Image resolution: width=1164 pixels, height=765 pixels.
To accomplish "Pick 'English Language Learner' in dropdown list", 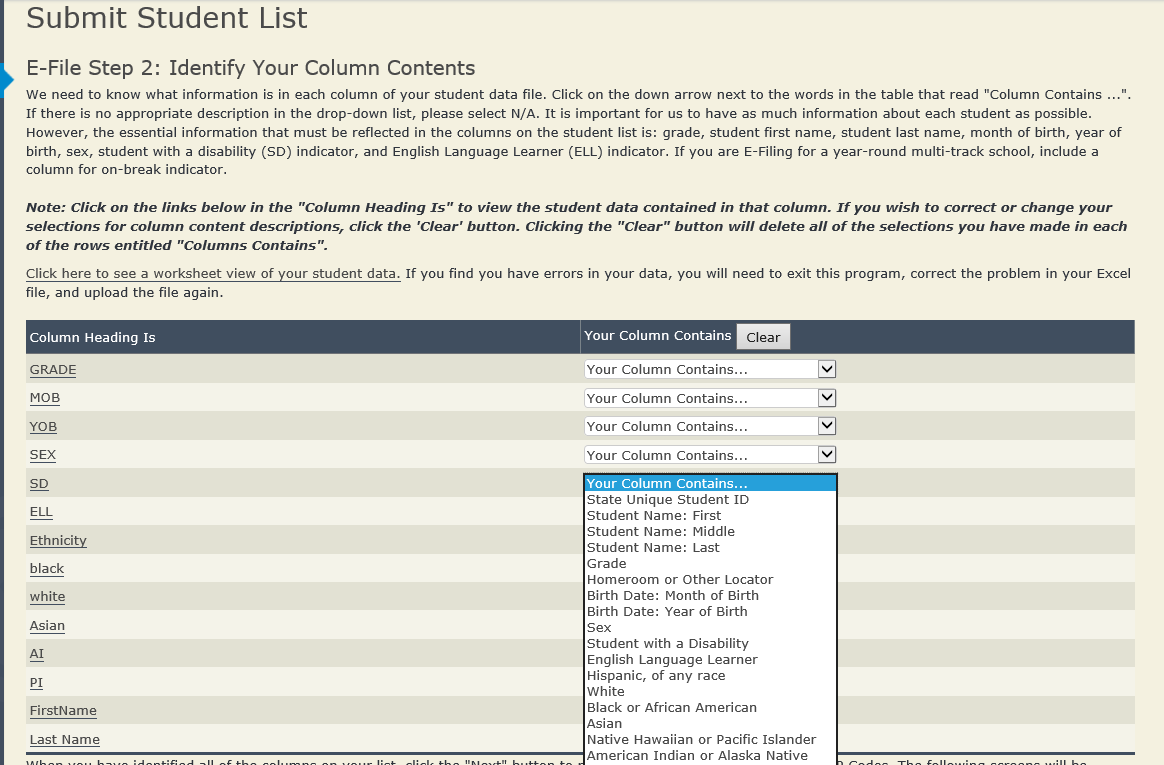I will [672, 660].
